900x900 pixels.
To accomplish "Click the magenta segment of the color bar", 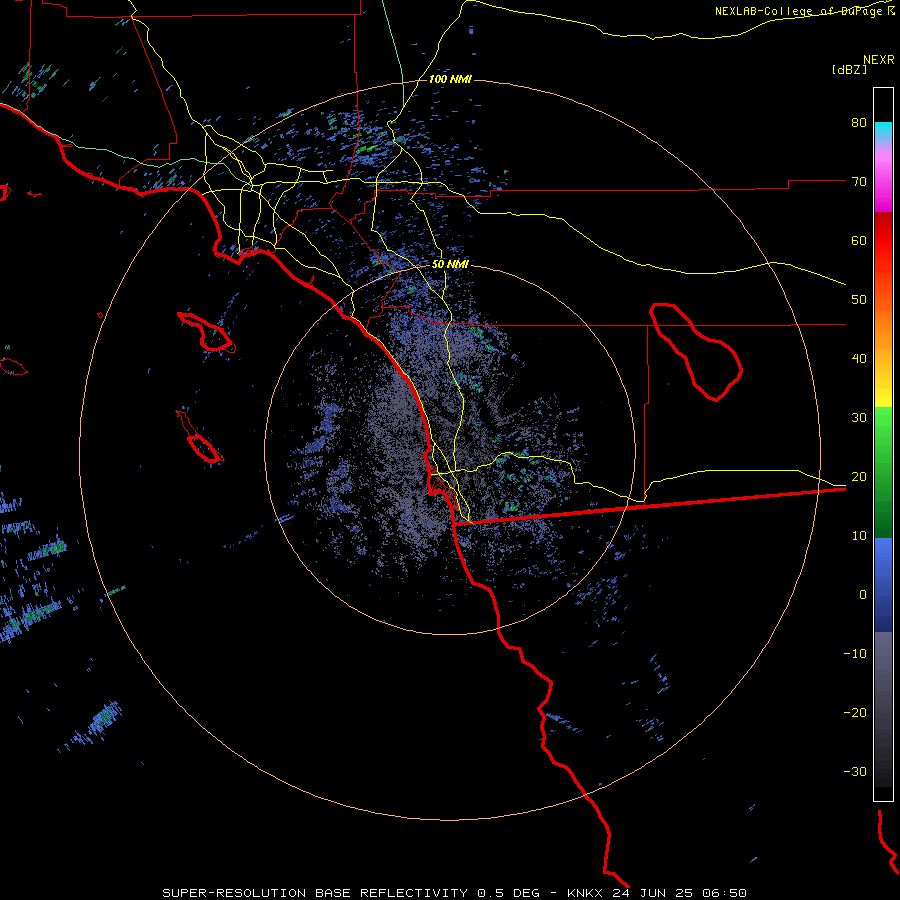I will (883, 184).
